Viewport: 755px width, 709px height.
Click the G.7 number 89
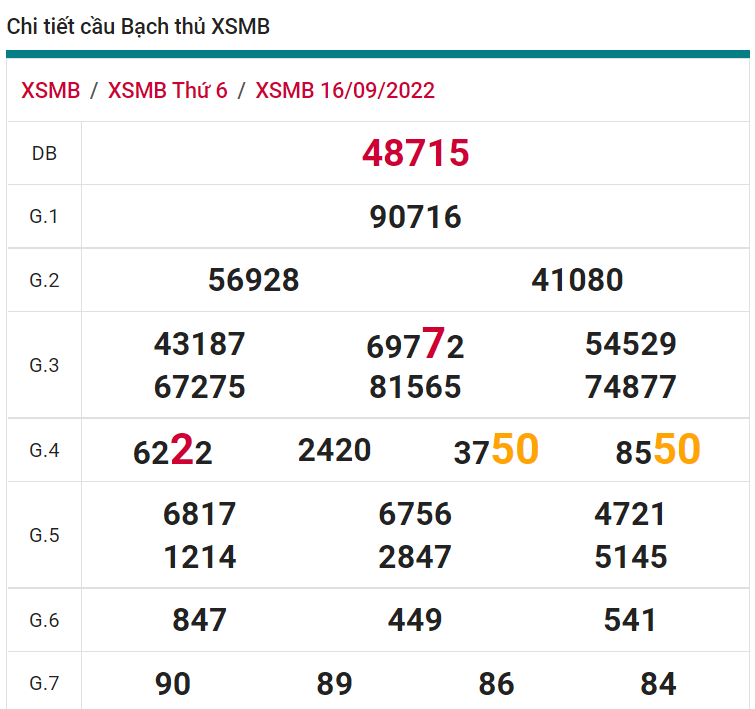point(334,685)
